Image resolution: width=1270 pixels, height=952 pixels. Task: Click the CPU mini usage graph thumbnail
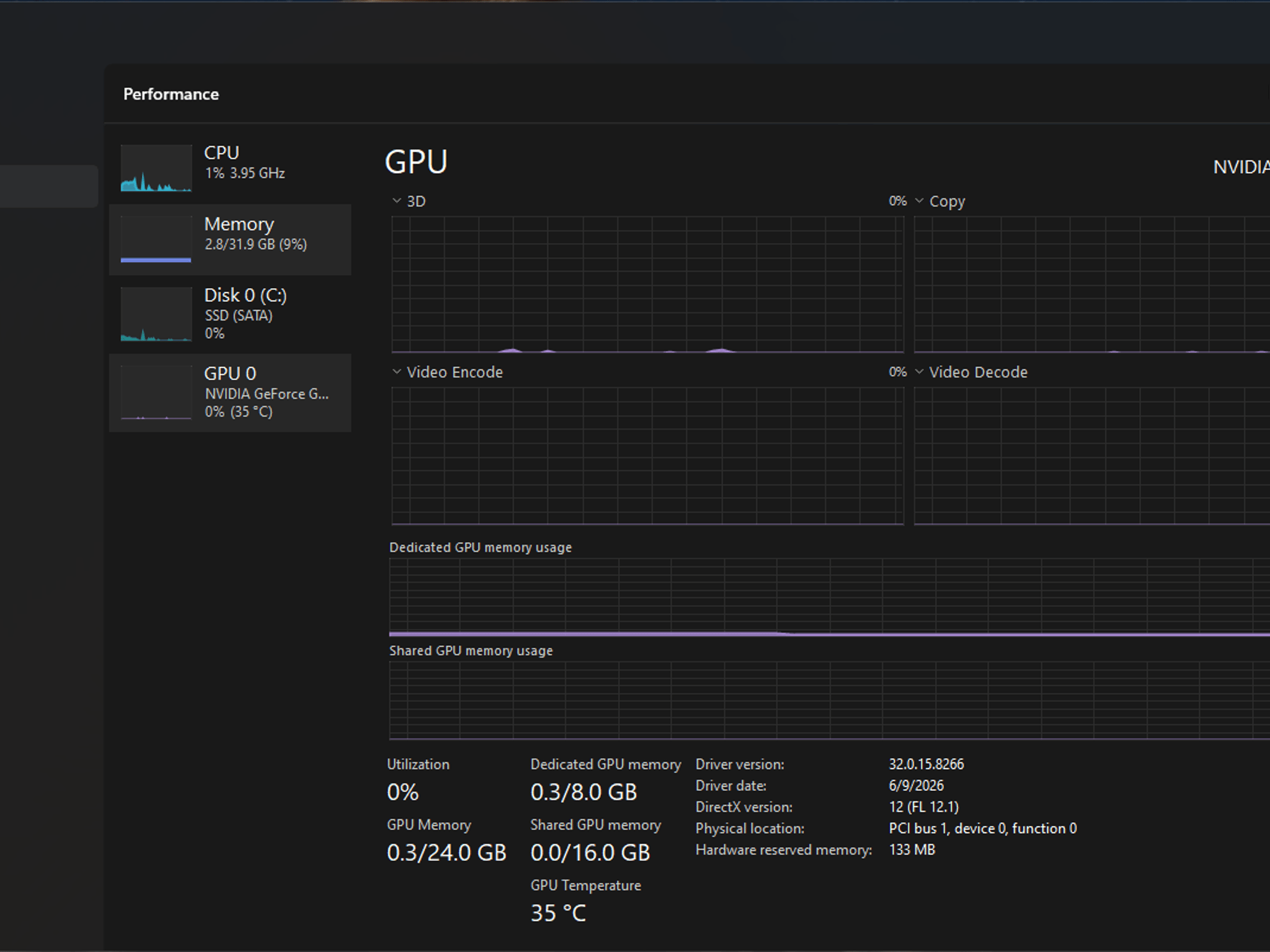(156, 168)
